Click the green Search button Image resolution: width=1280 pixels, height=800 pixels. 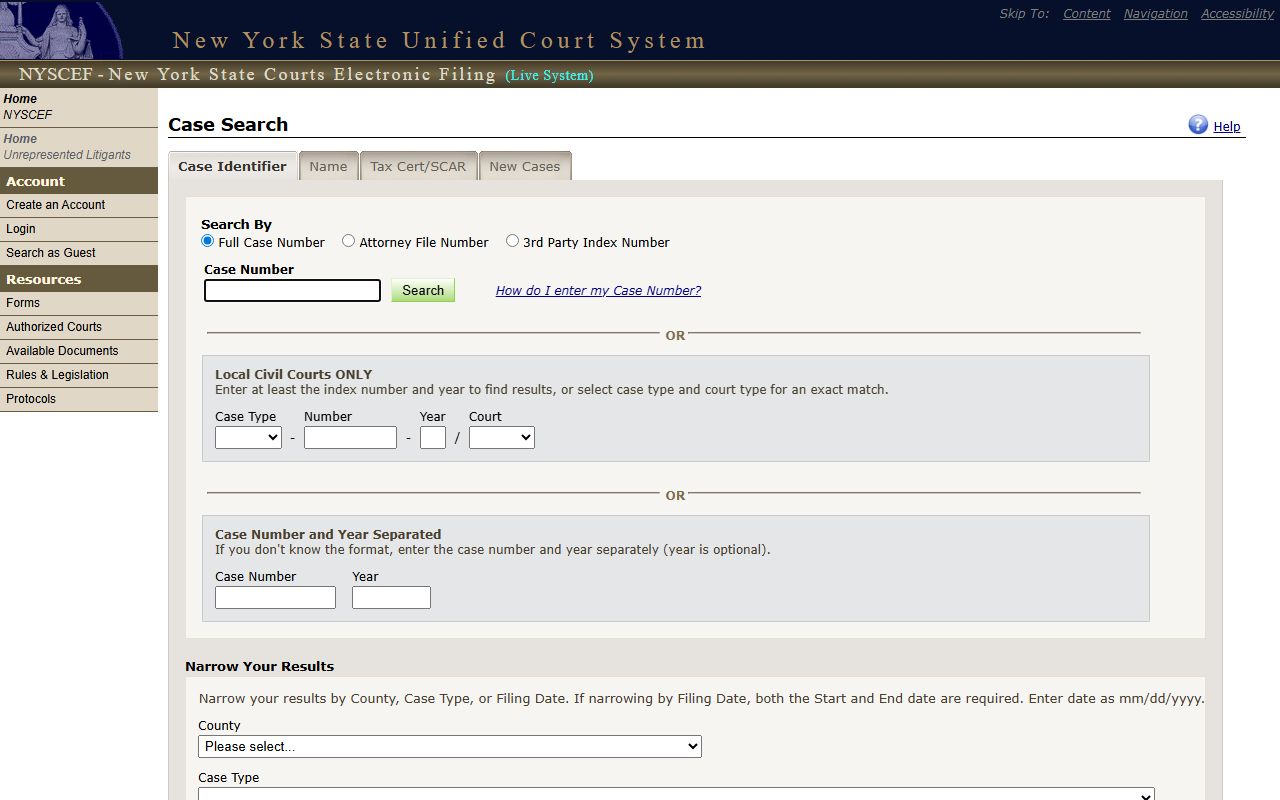[x=423, y=290]
